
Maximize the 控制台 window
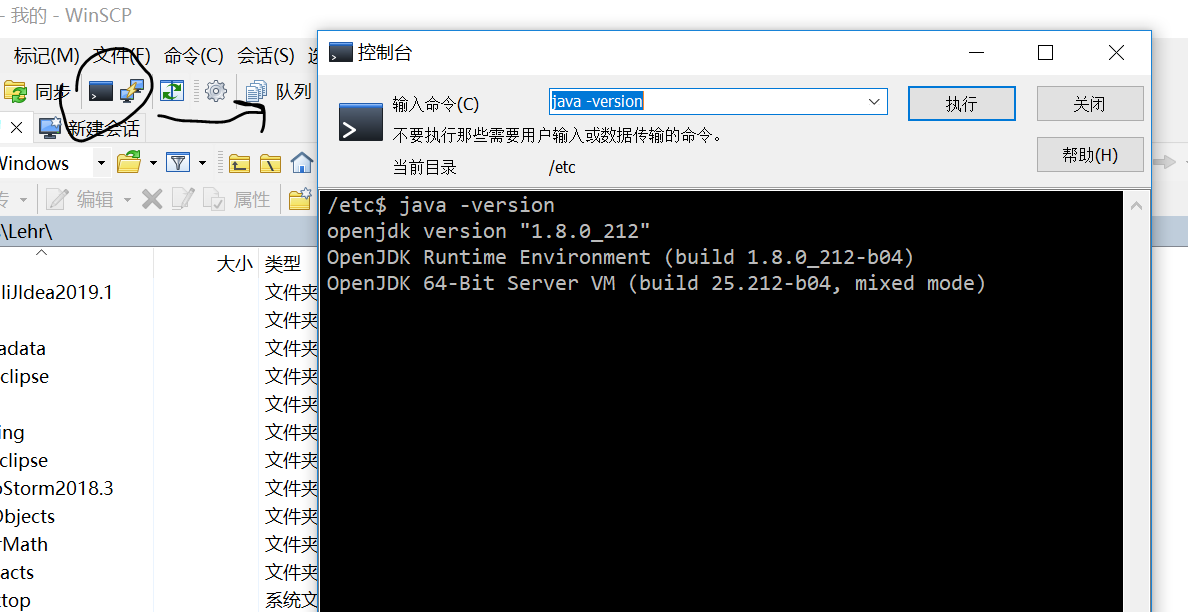point(1046,52)
